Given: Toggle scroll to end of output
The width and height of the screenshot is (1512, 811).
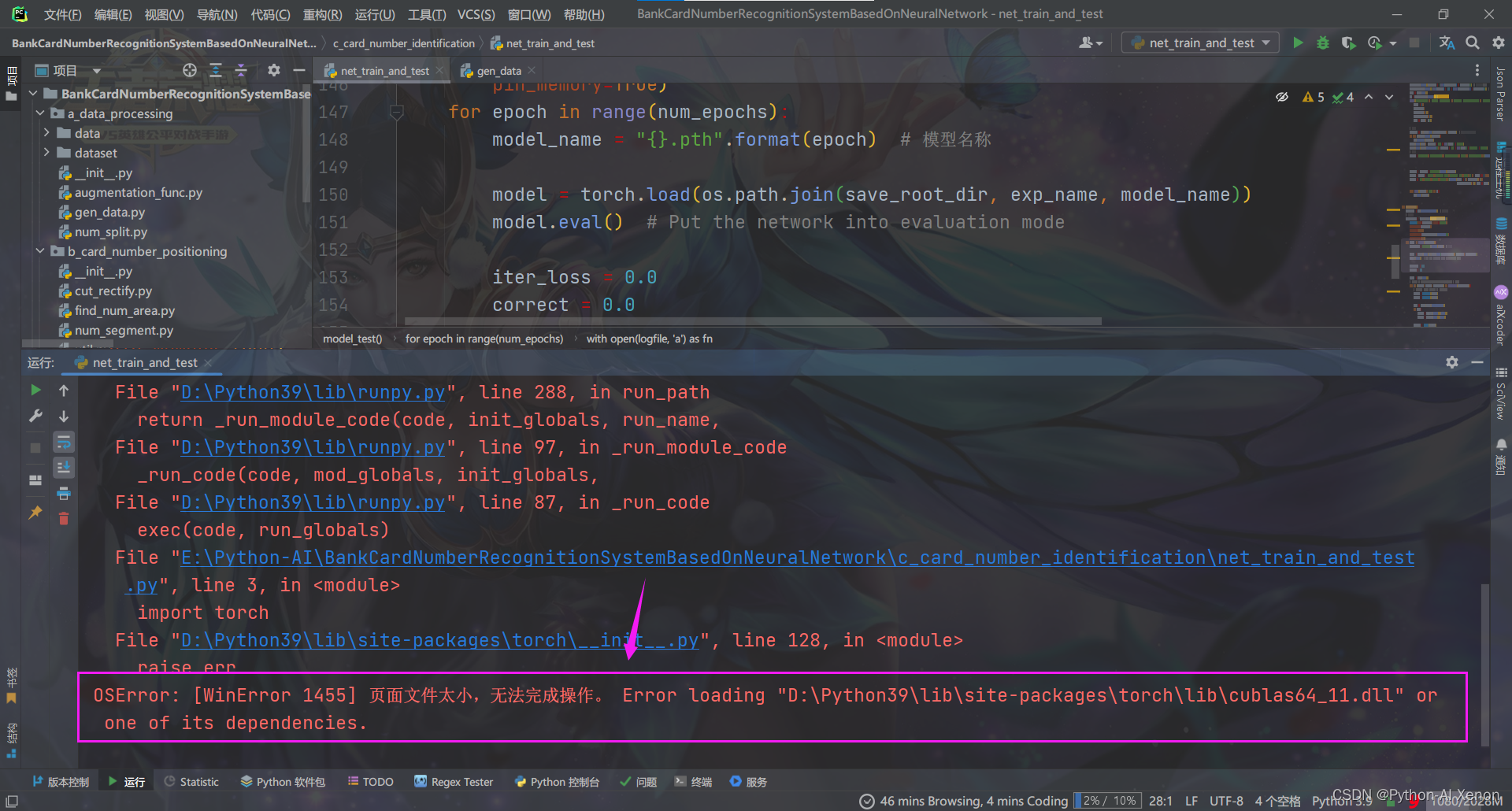Looking at the screenshot, I should pyautogui.click(x=64, y=468).
